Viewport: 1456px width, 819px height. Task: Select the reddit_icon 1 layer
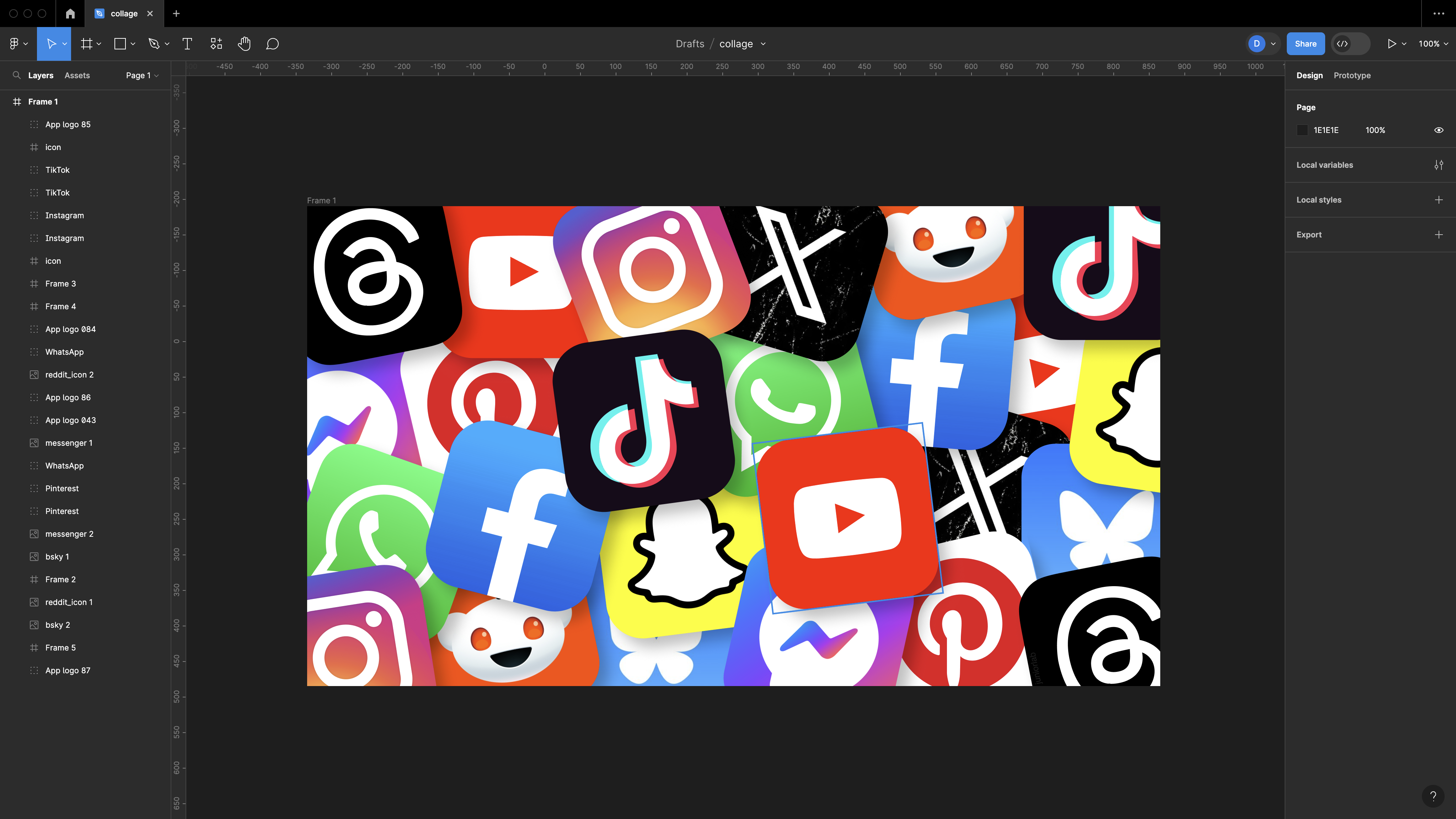85,602
